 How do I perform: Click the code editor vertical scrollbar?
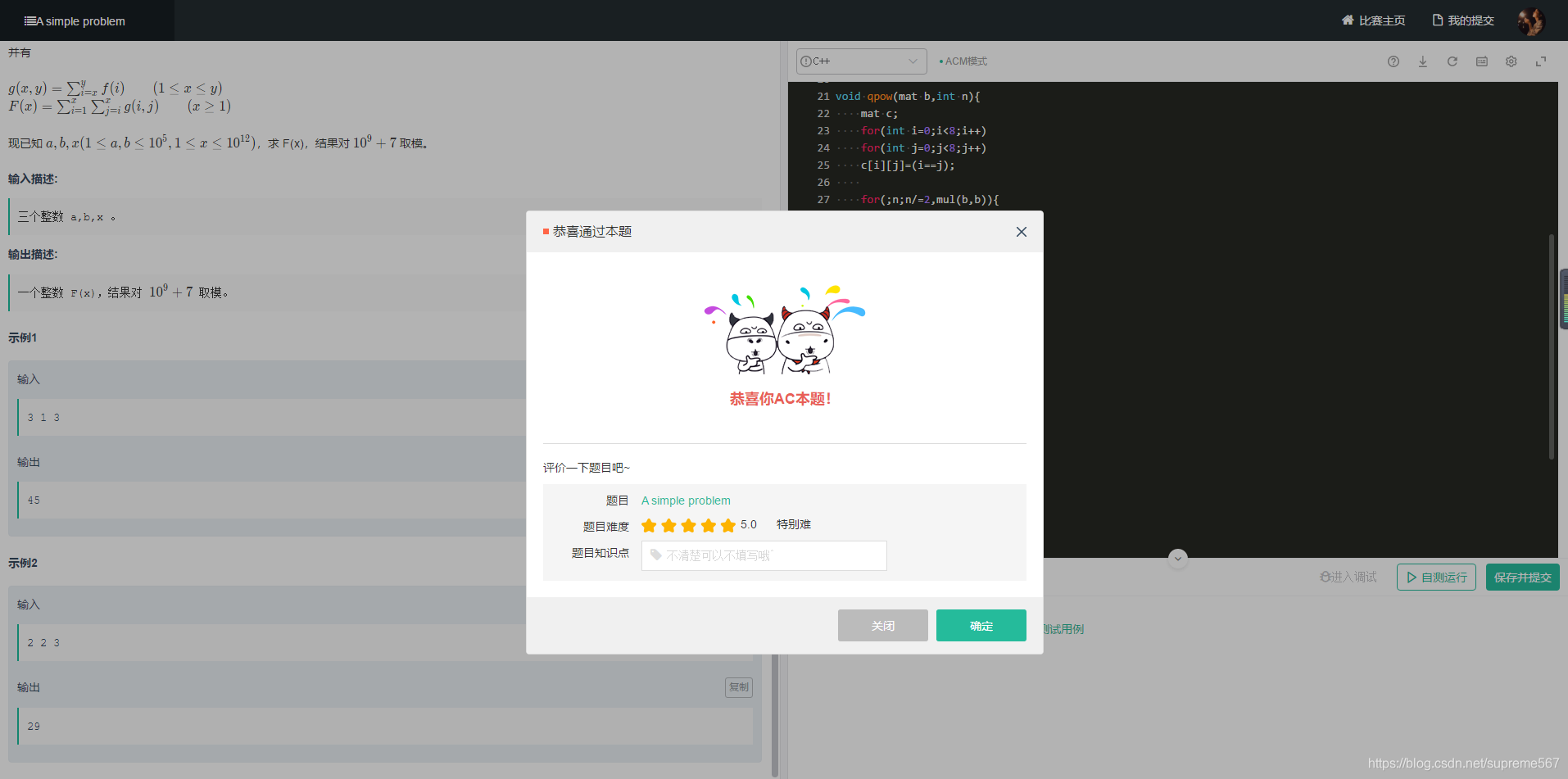[1551, 347]
